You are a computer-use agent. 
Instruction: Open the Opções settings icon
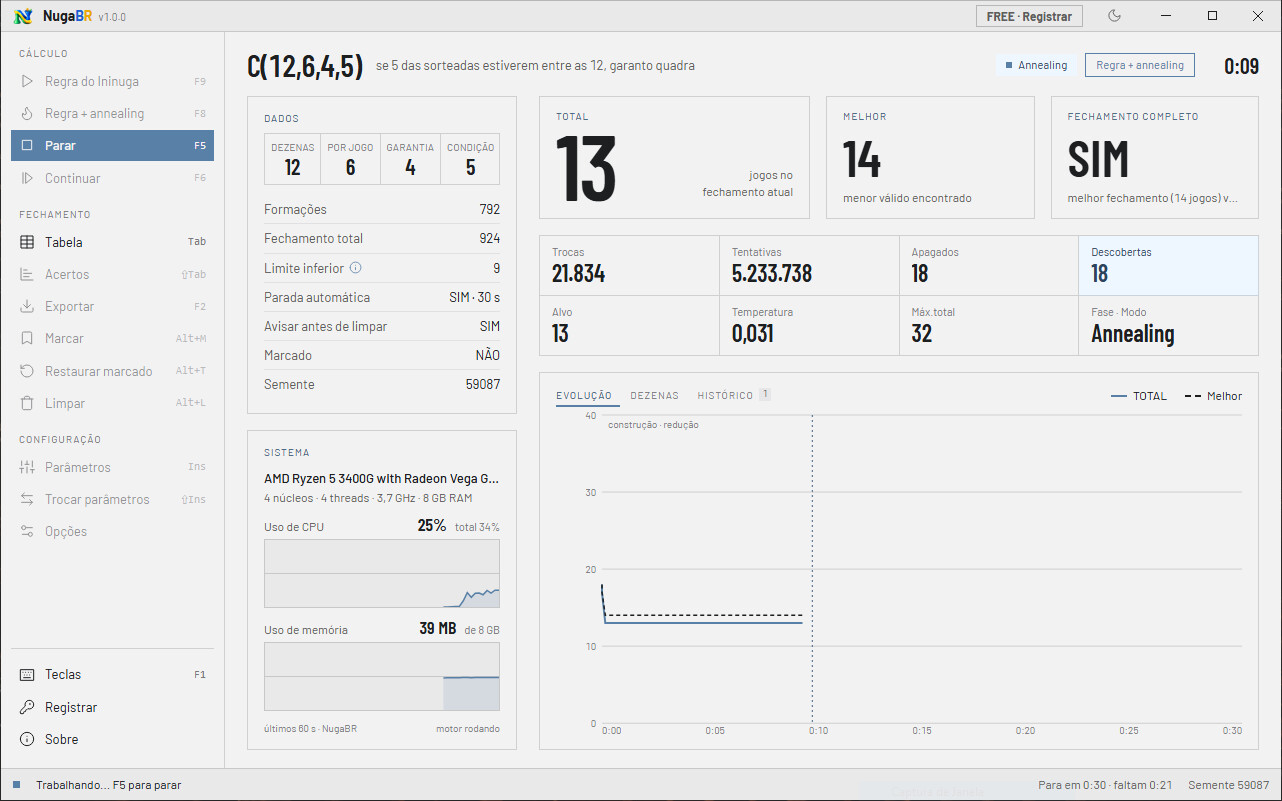click(27, 531)
